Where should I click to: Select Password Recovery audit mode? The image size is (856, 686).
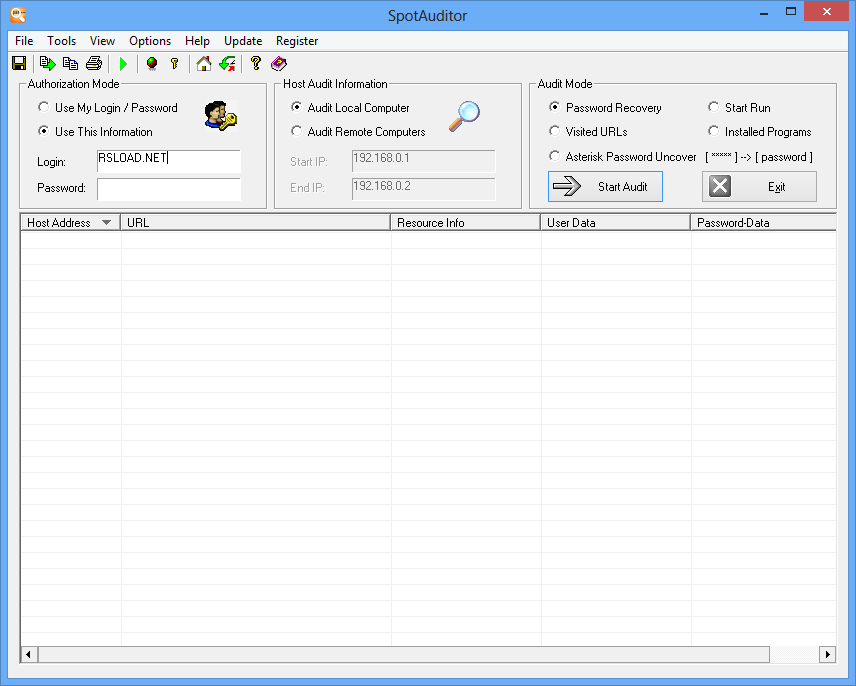[x=605, y=108]
